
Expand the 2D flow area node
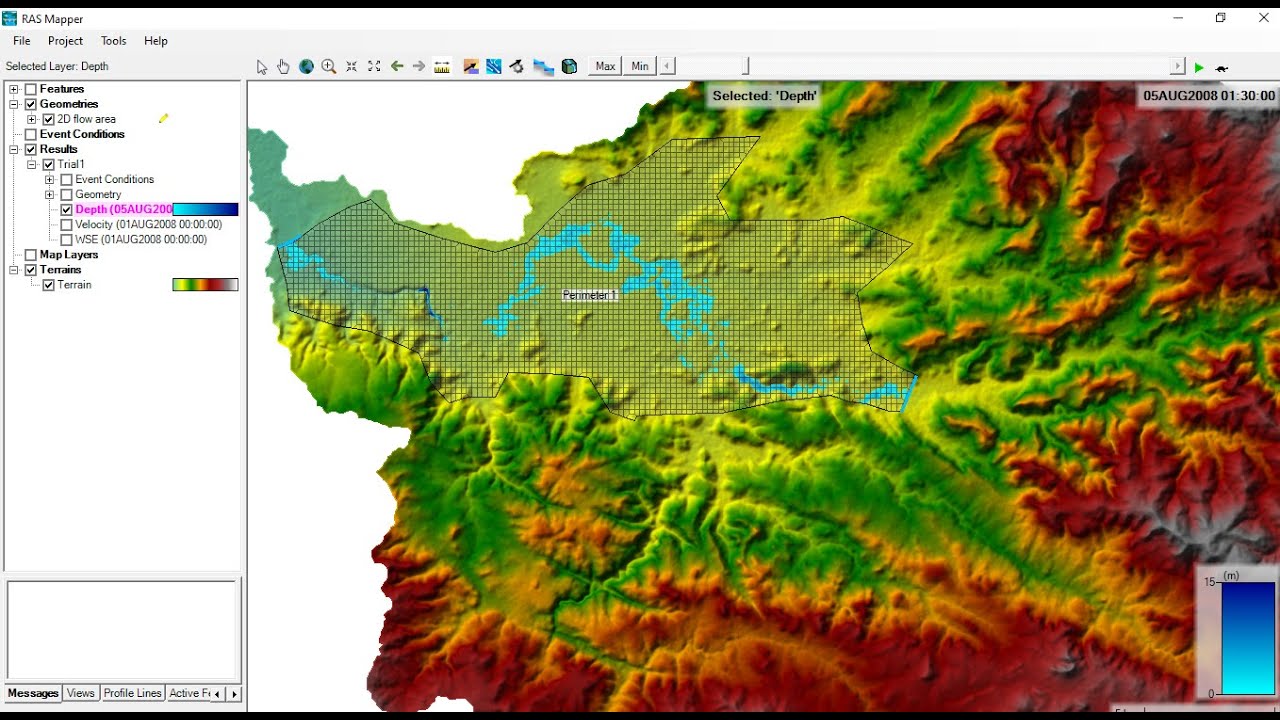(x=32, y=119)
